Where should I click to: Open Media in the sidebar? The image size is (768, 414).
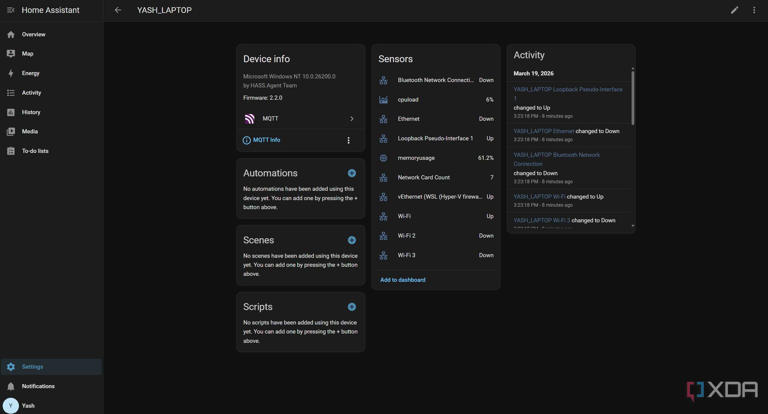51,131
